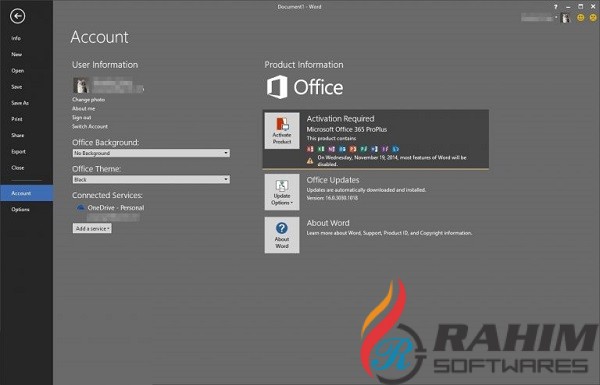Click the profile picture in title bar
600x385 pixels.
(565, 18)
